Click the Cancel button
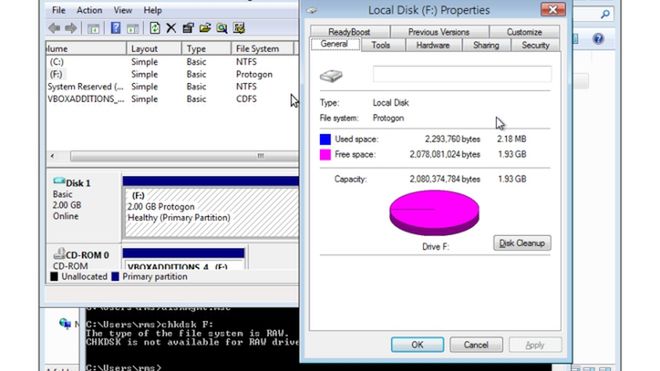 [x=476, y=345]
